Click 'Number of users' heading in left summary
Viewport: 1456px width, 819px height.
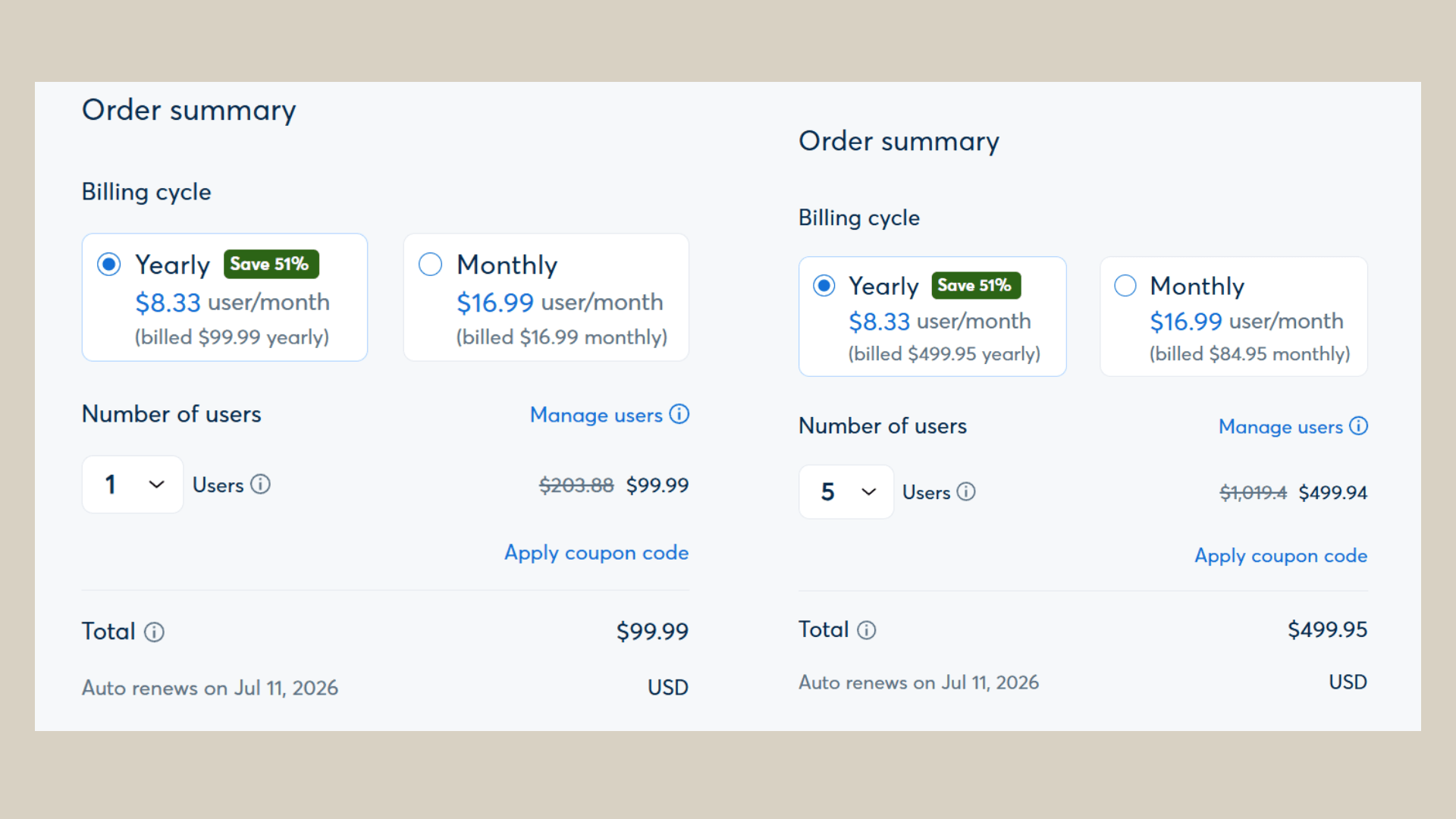click(171, 414)
